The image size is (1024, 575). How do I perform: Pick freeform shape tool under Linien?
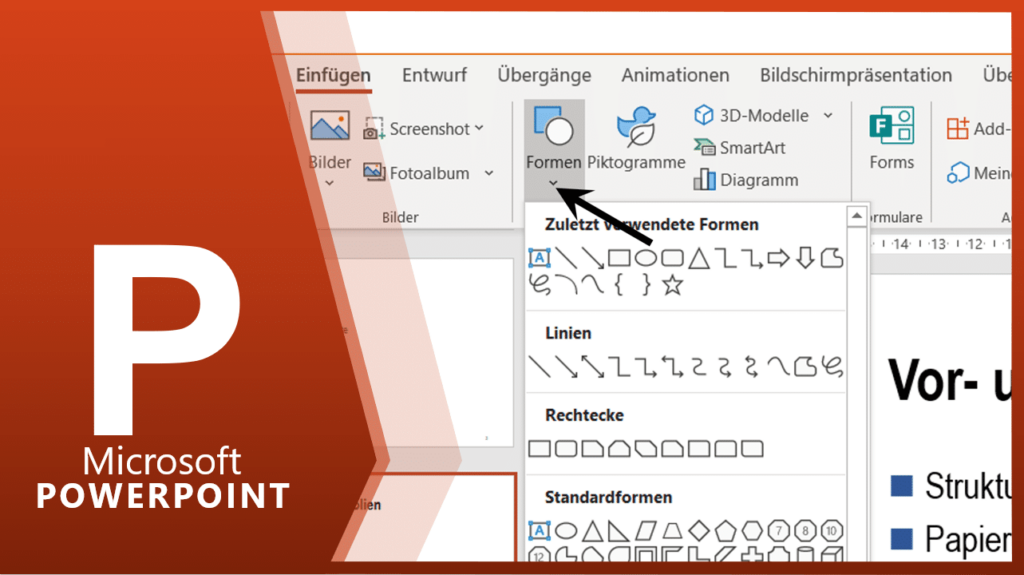(805, 367)
